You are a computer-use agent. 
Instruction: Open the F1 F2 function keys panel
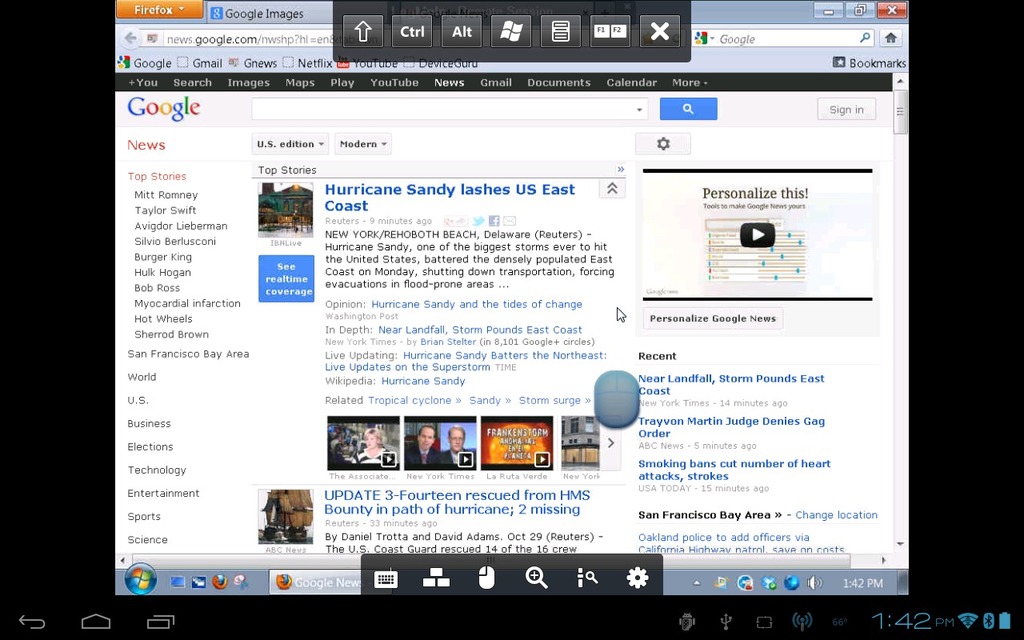point(610,31)
